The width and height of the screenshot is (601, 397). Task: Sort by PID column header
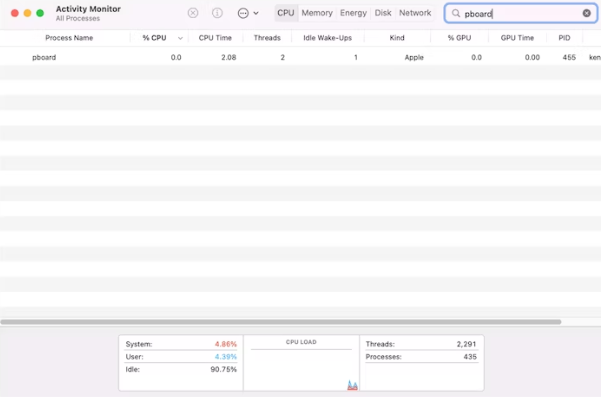pyautogui.click(x=564, y=38)
